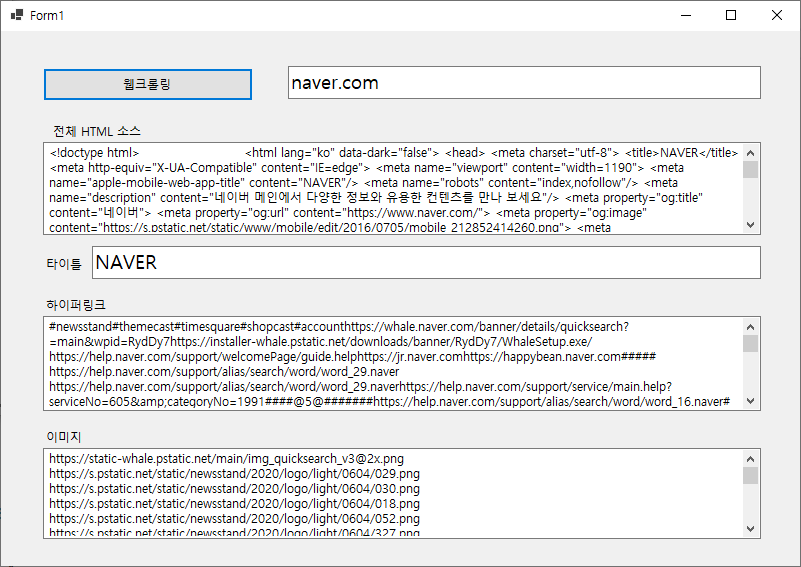Click the hyperlink line with WhaleSetup.exe
The height and width of the screenshot is (567, 801).
[321, 341]
